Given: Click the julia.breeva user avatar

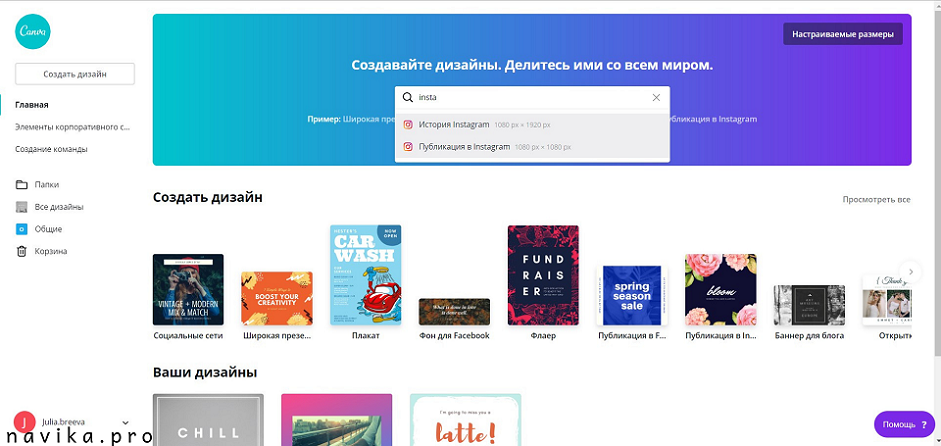Looking at the screenshot, I should (22, 424).
